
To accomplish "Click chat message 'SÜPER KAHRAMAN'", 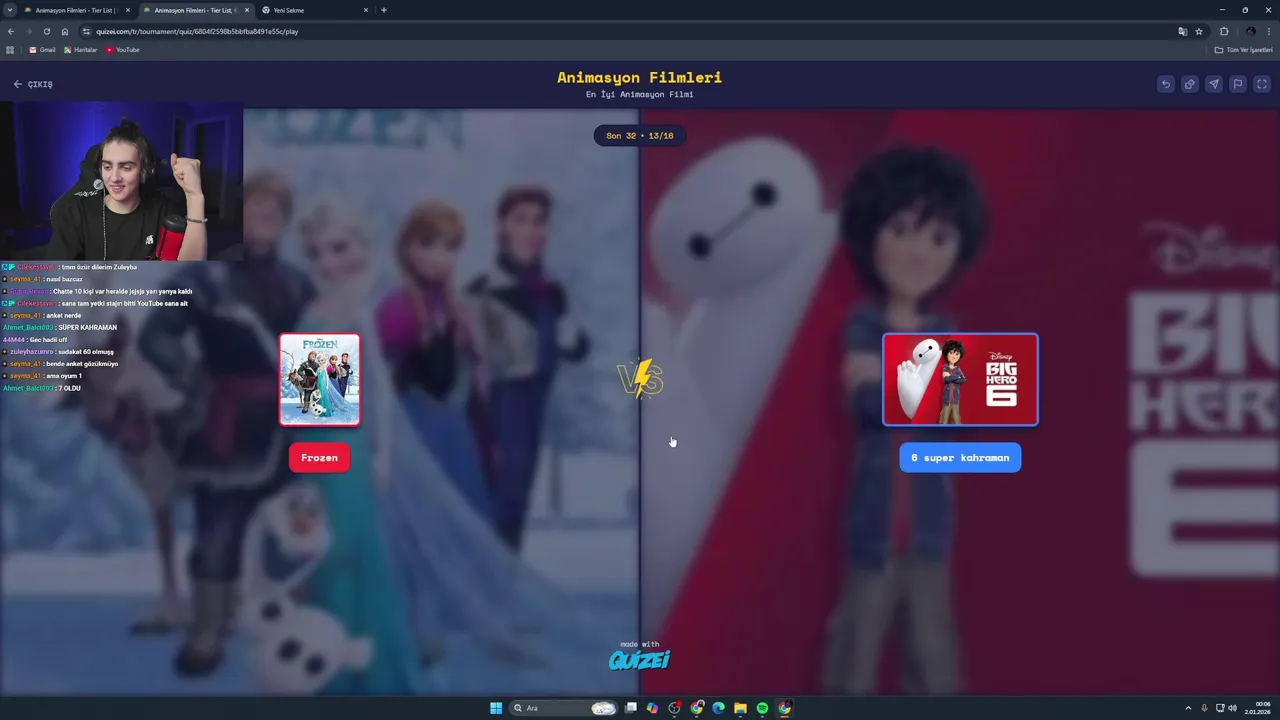I will 88,328.
